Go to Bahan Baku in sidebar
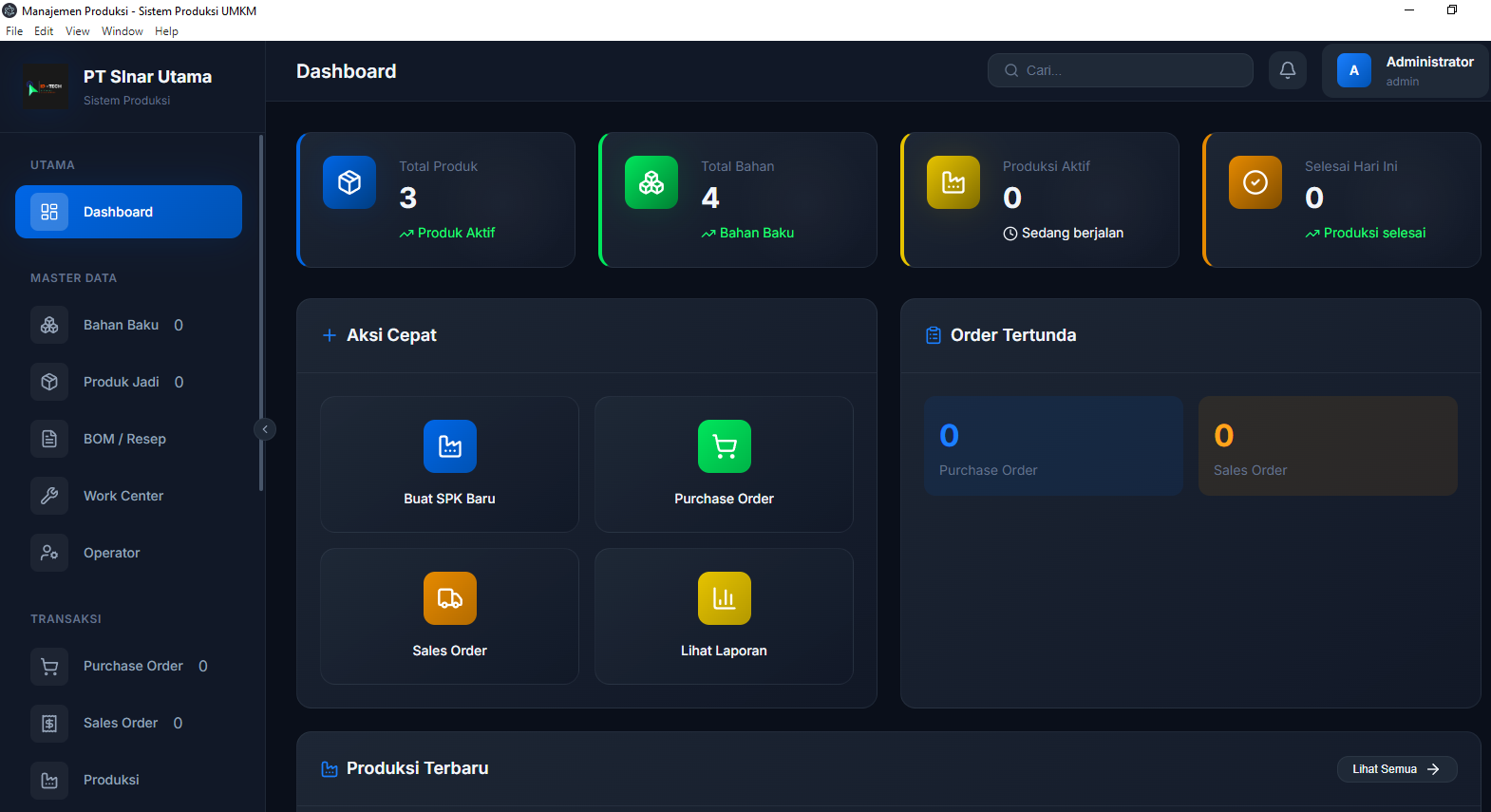The width and height of the screenshot is (1491, 812). pos(121,325)
